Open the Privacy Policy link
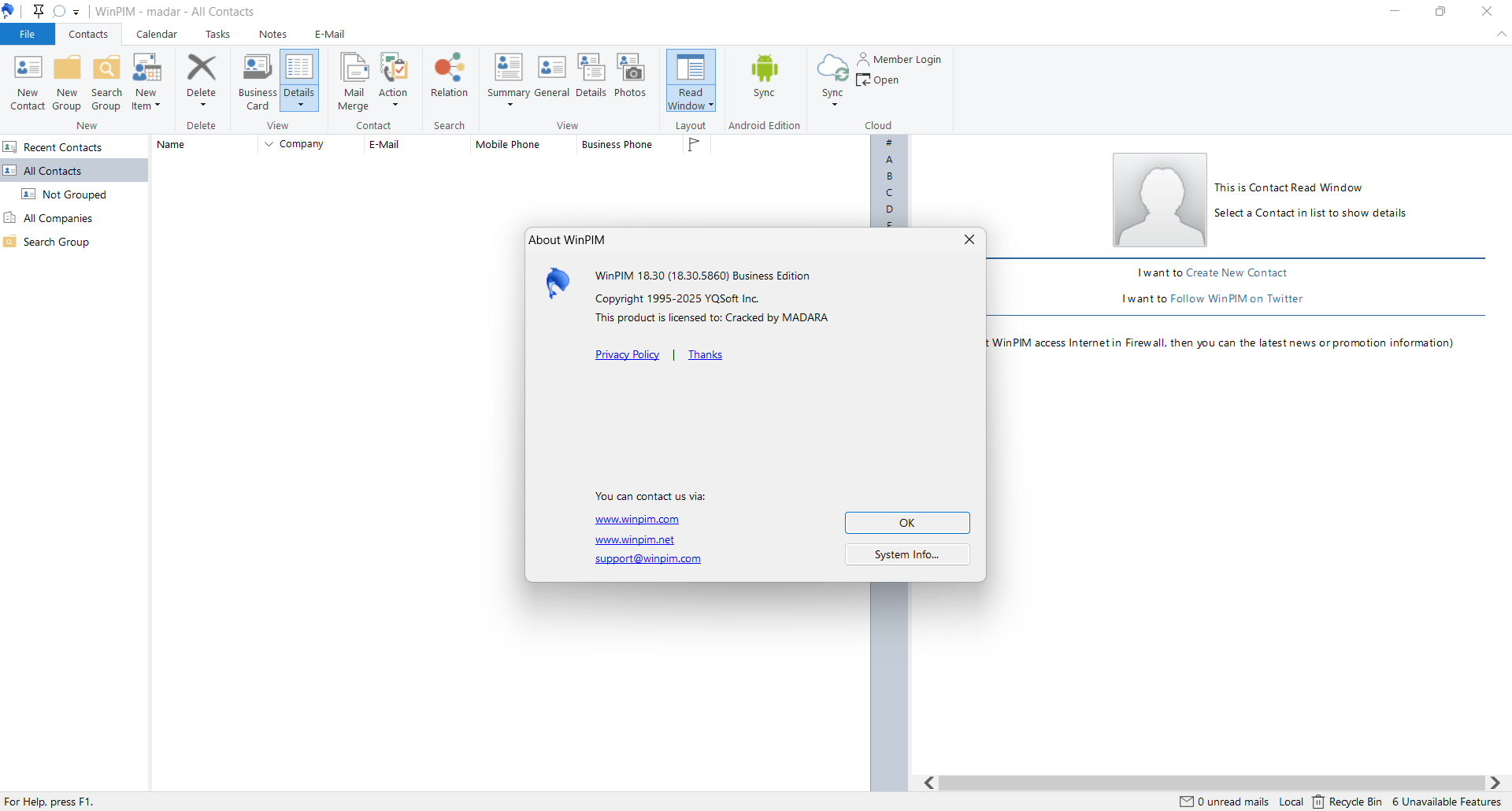 627,354
